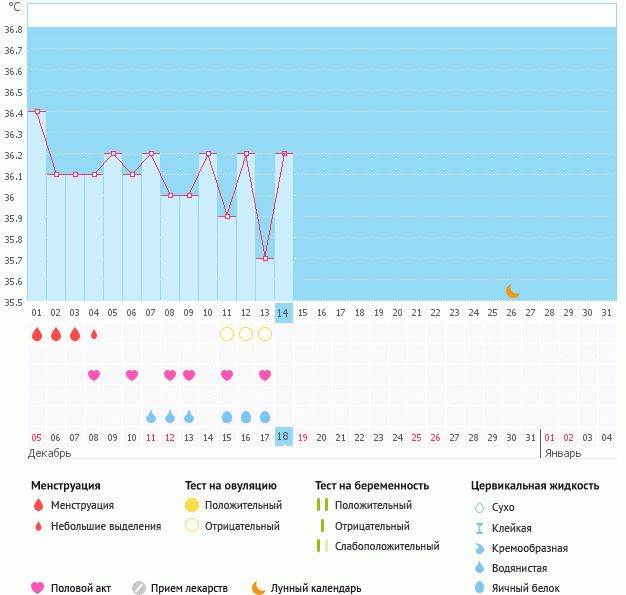This screenshot has width=626, height=595.
Task: Click the pink heart on day 13
Action: pos(265,375)
